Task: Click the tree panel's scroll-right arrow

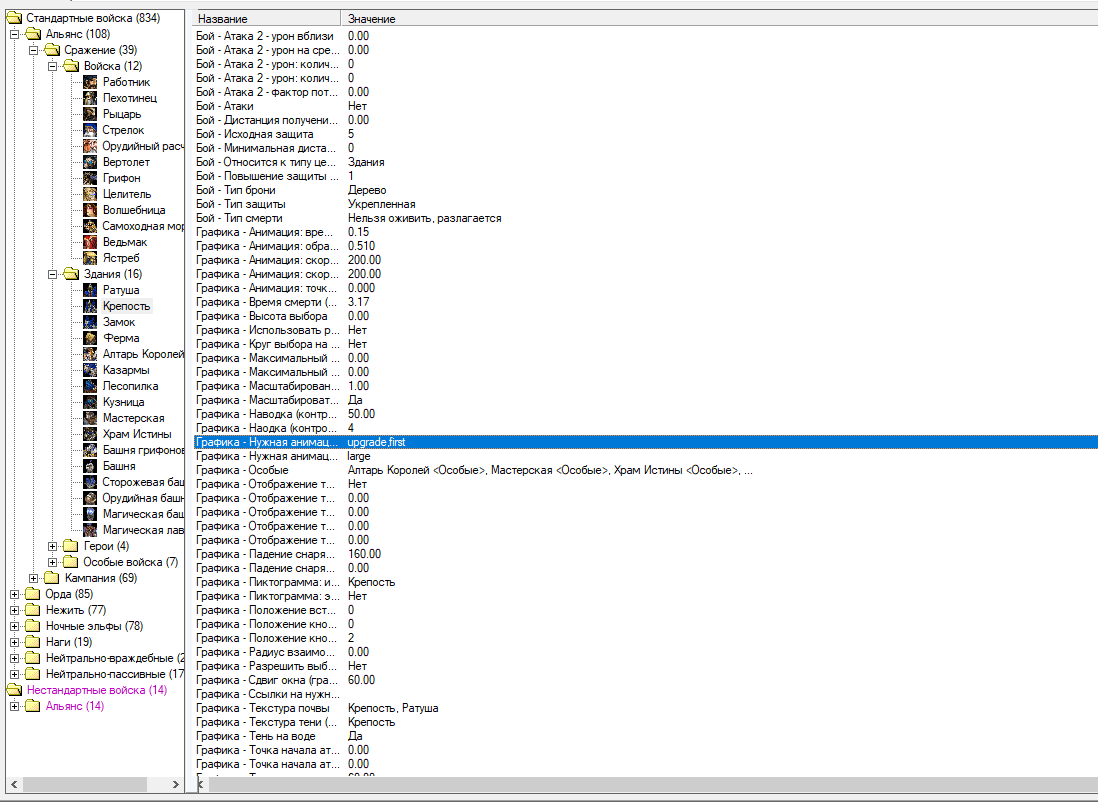Action: pos(175,784)
